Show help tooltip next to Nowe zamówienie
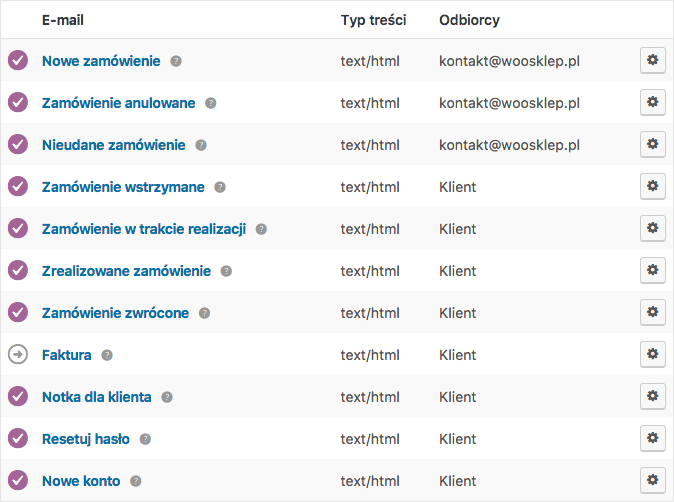This screenshot has width=674, height=502. (176, 61)
